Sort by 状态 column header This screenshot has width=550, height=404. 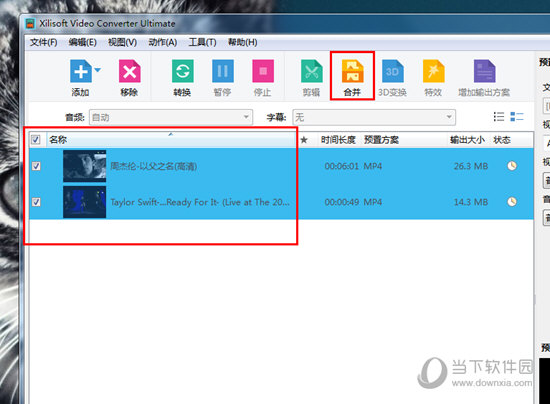pos(502,140)
